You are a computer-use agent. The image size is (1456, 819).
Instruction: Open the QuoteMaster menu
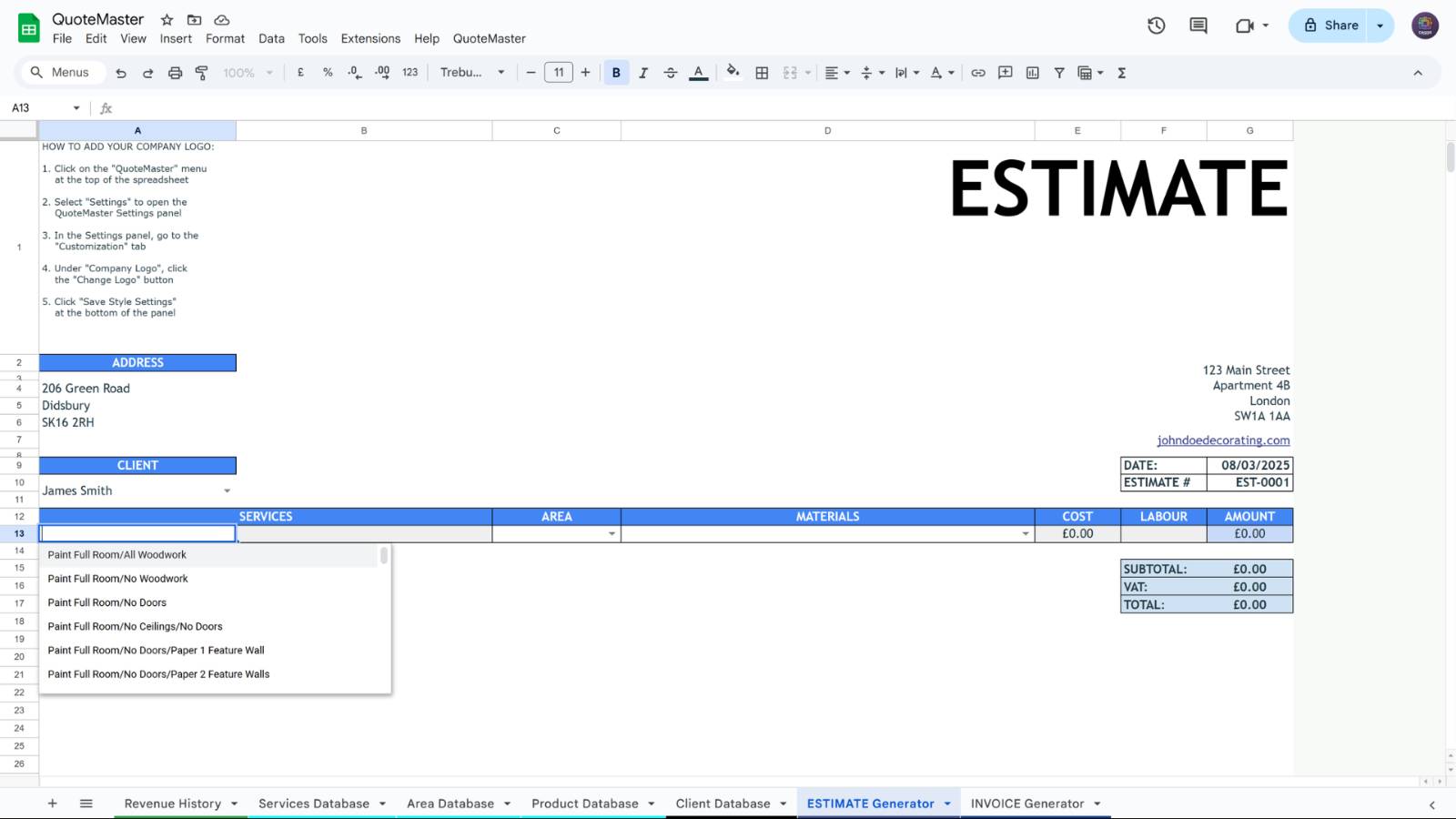pos(490,38)
